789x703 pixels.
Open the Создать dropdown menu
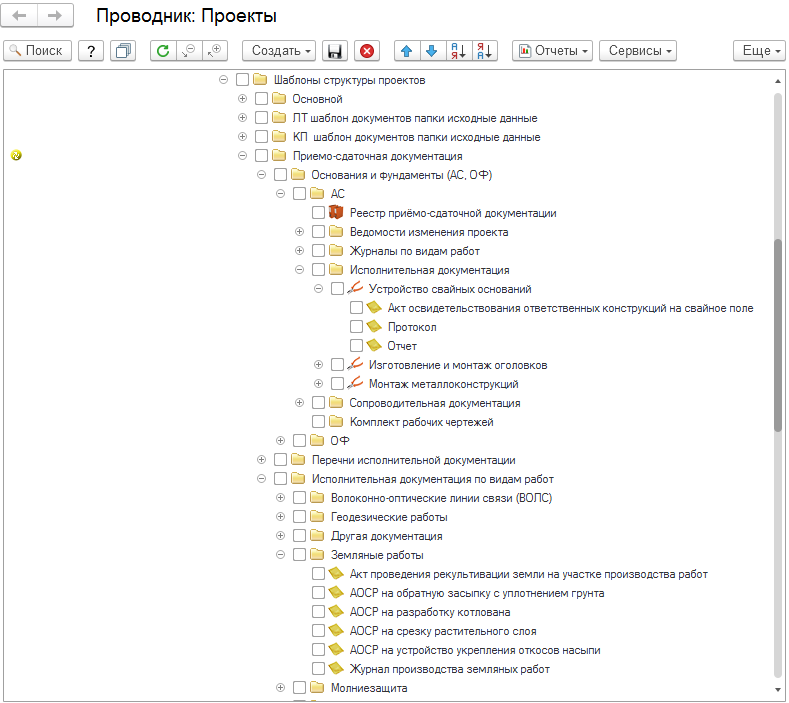279,51
